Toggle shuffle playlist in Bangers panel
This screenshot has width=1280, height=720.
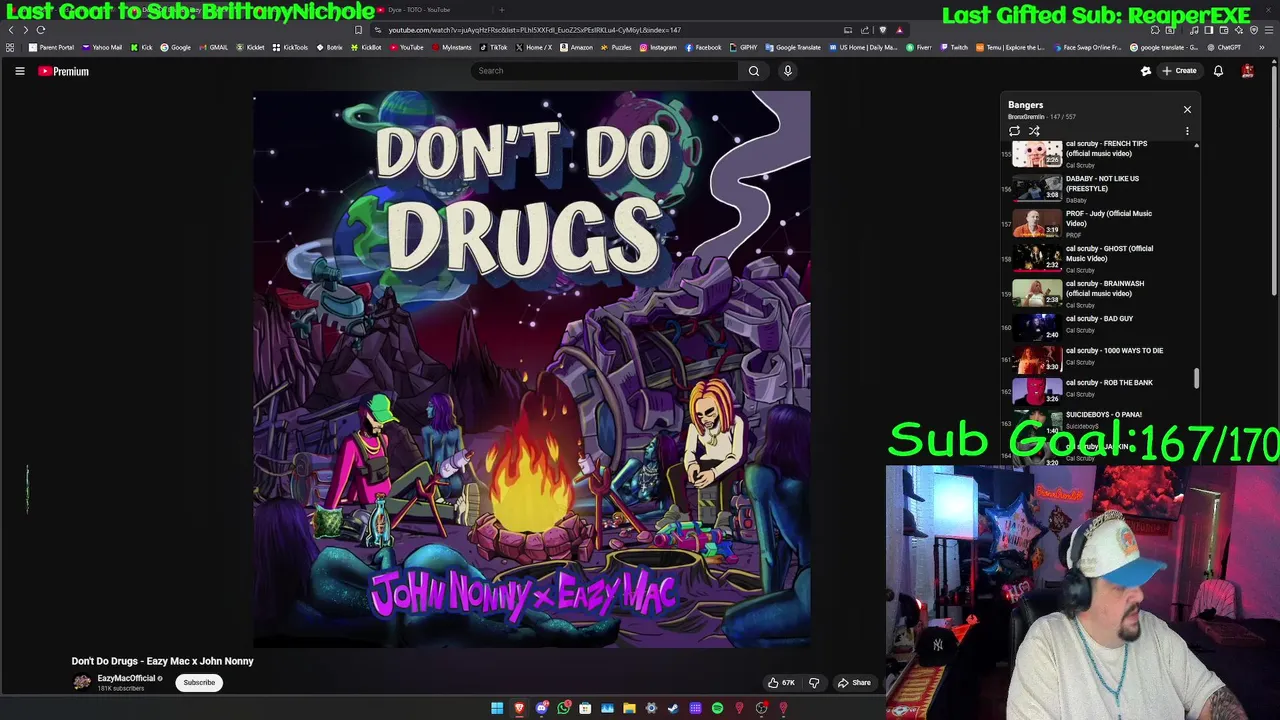click(1034, 131)
